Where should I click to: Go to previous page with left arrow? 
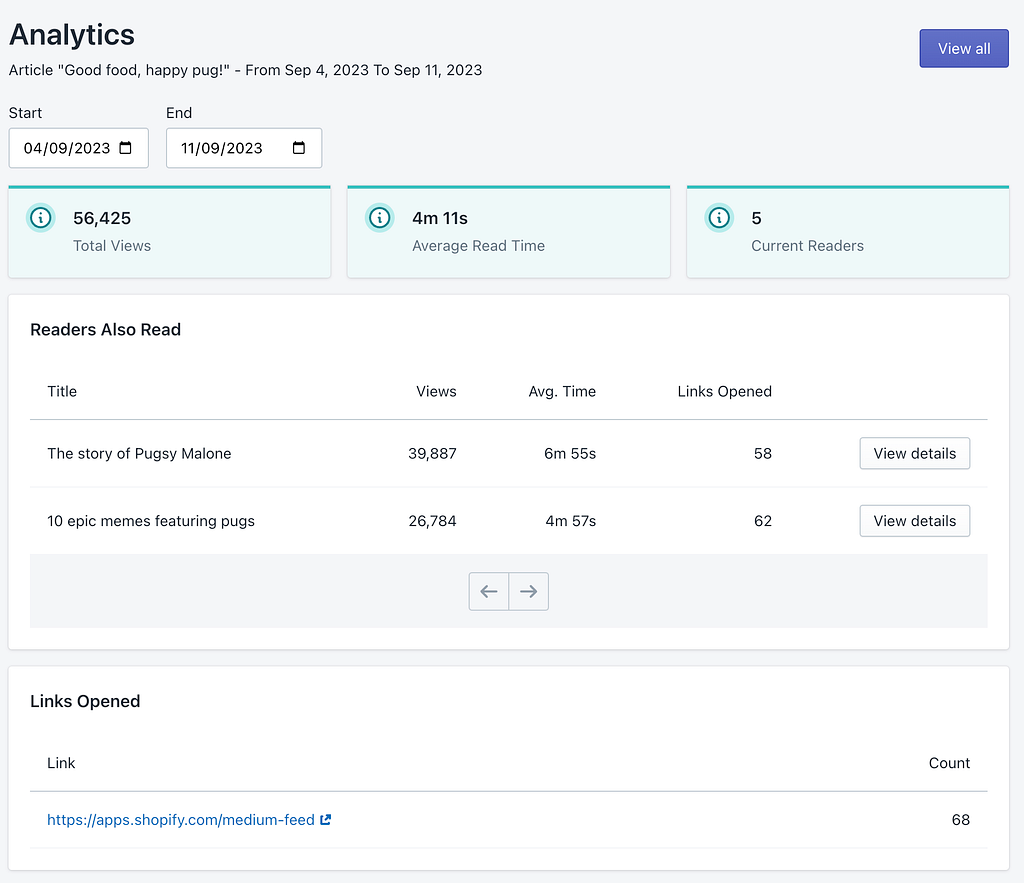[x=489, y=591]
